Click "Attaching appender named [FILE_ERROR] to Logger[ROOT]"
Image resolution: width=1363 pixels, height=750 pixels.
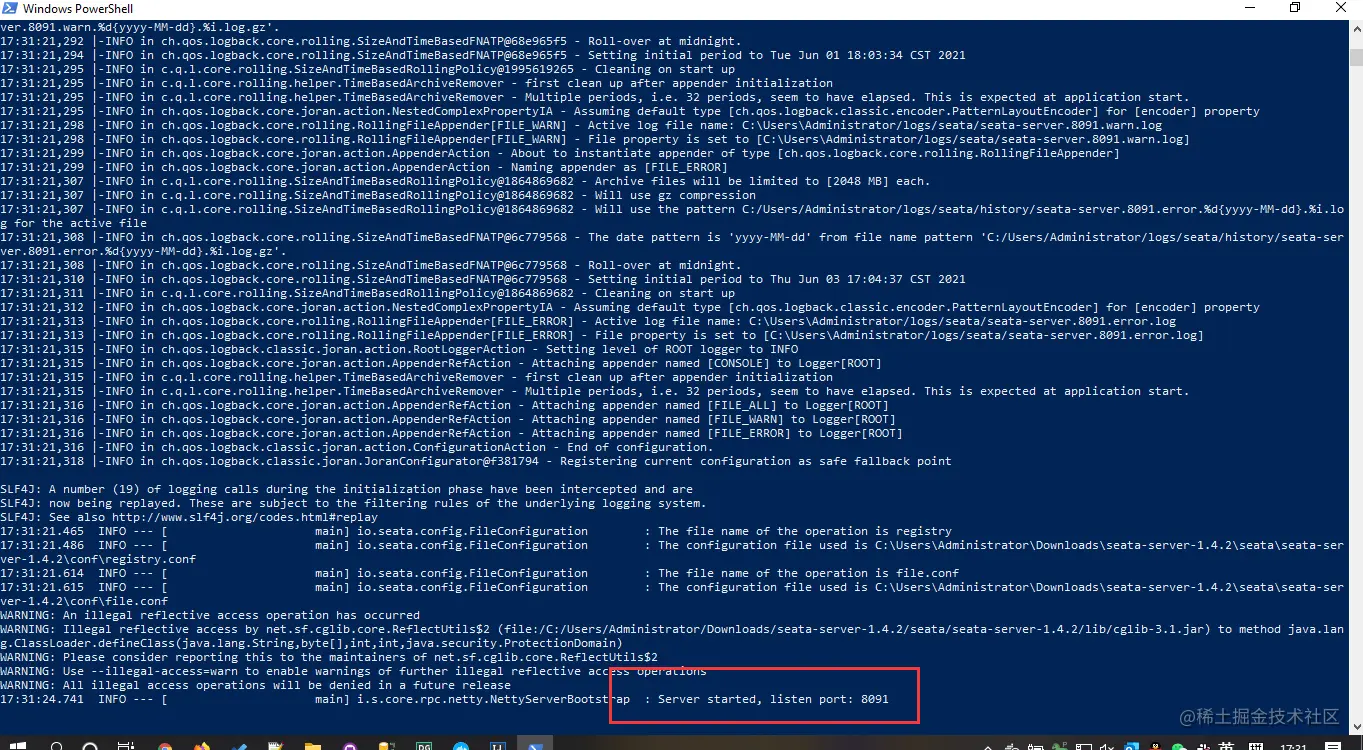click(717, 433)
